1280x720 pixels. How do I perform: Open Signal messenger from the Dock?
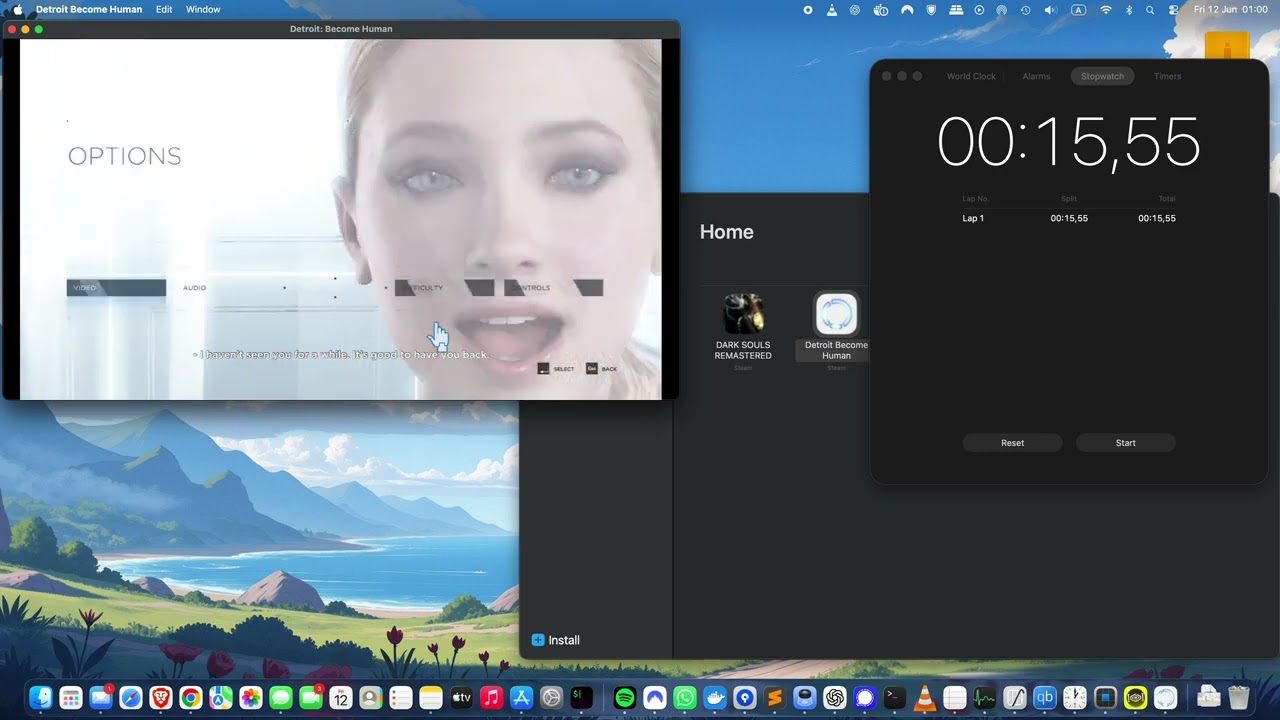point(865,698)
